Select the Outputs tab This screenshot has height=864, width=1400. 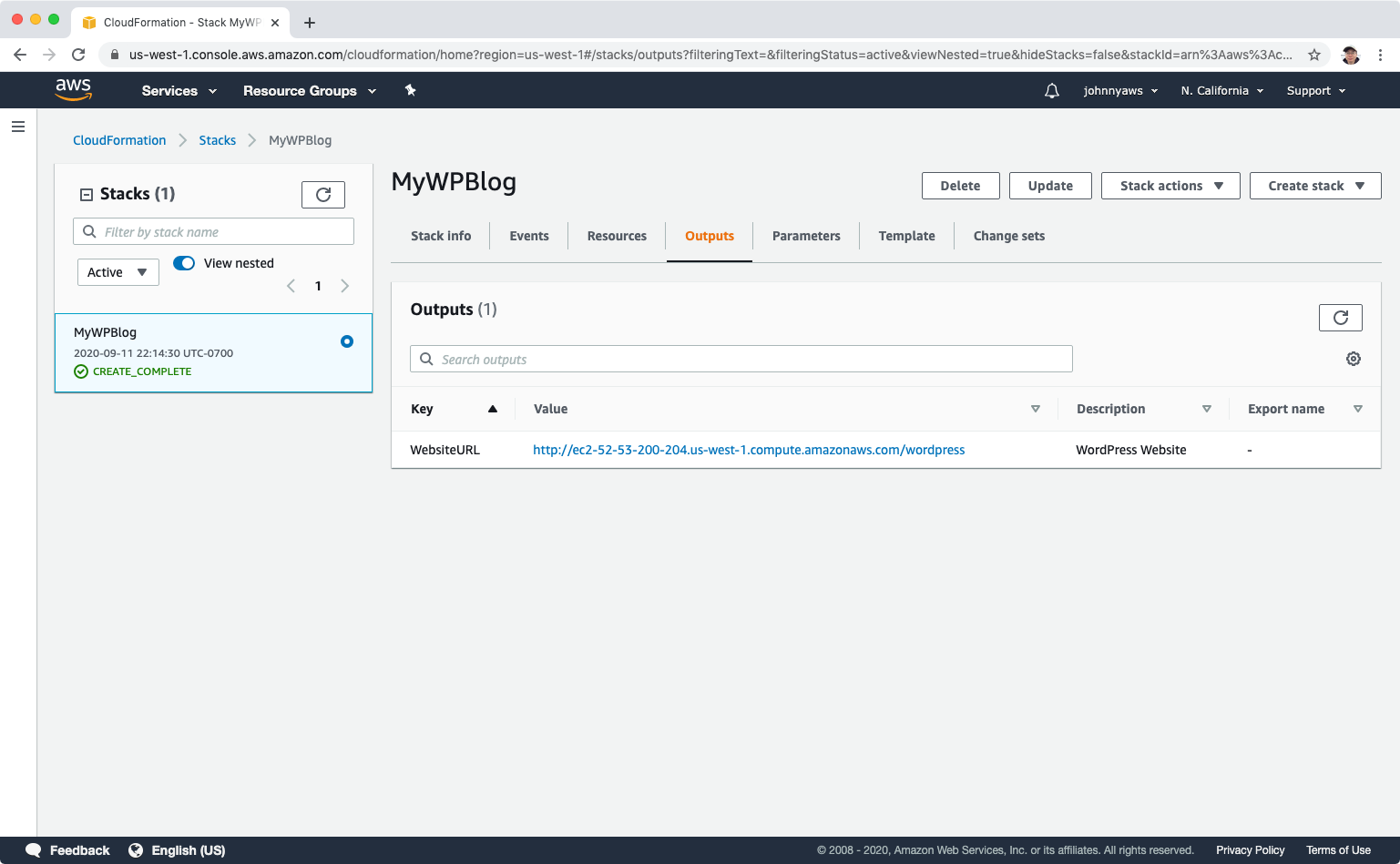point(710,236)
